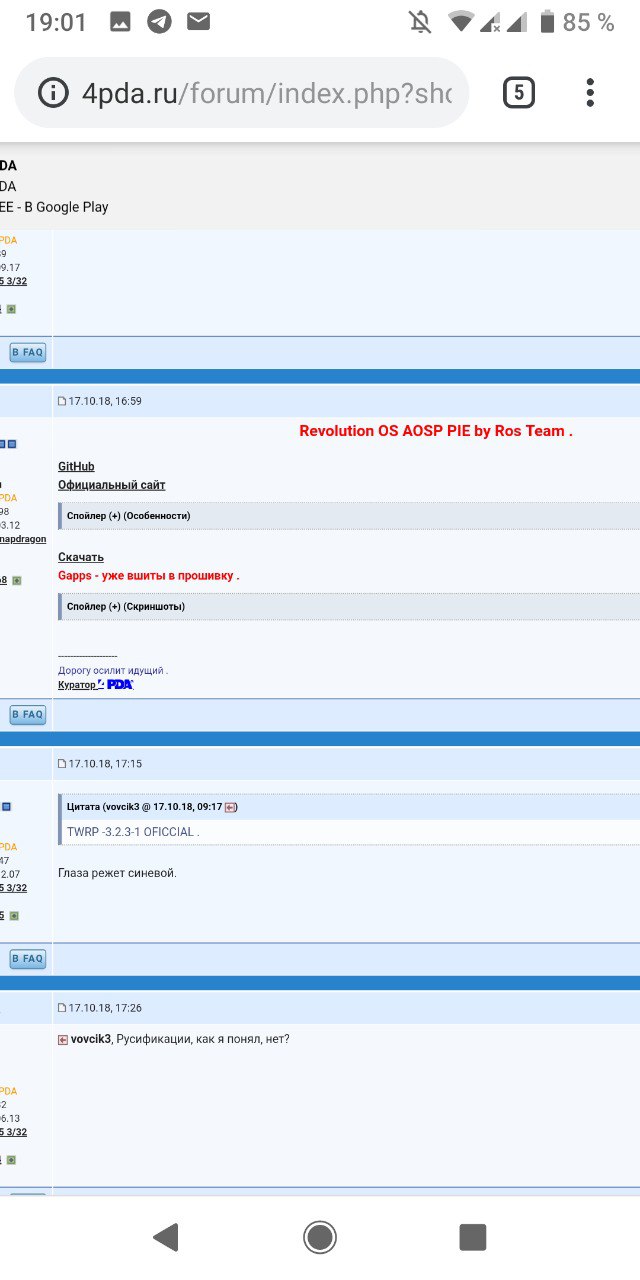Open the 5 3/32 device link in 17:15 post sidebar
This screenshot has height=1280, width=640.
(x=13, y=888)
